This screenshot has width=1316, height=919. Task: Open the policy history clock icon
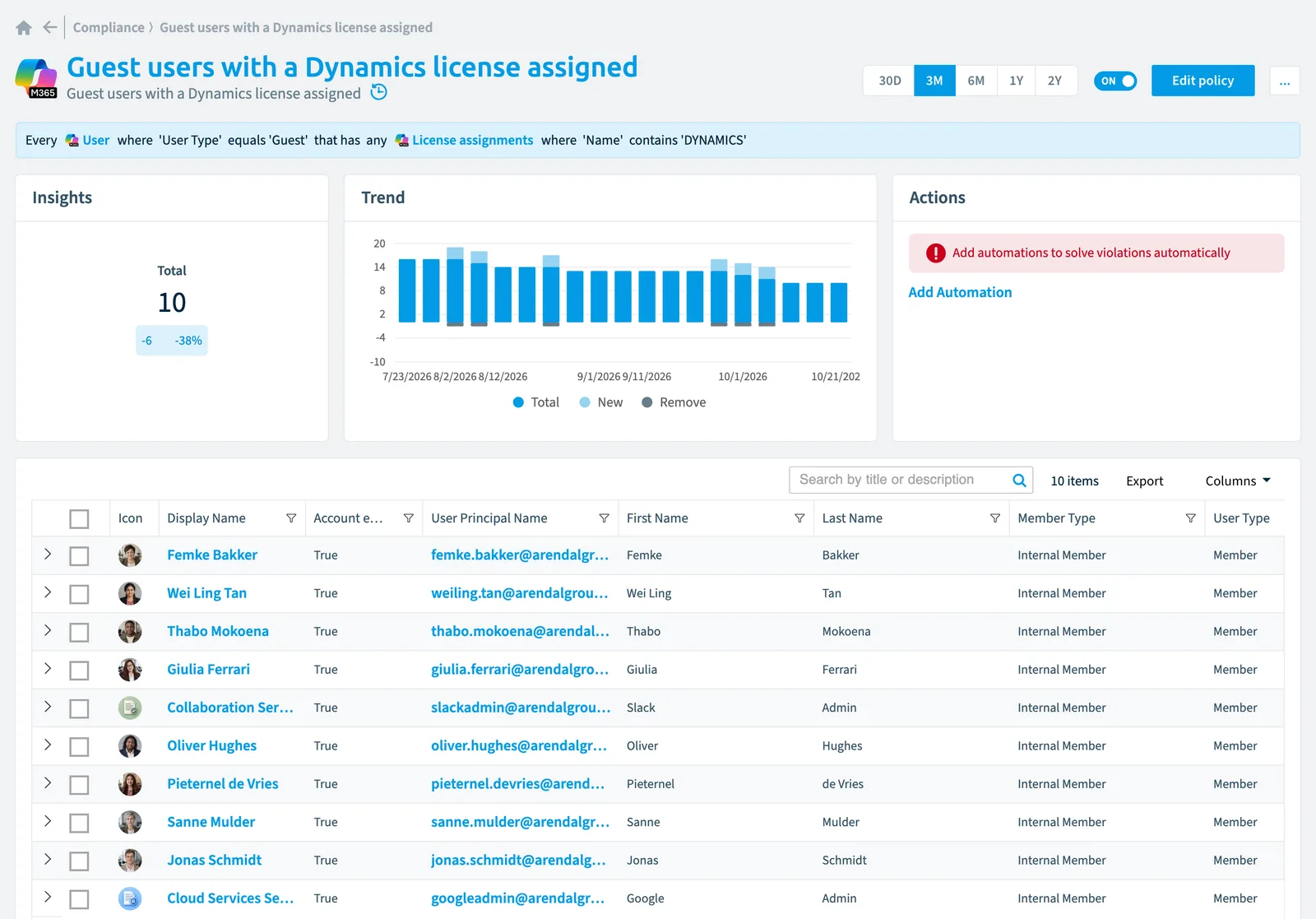(x=378, y=92)
